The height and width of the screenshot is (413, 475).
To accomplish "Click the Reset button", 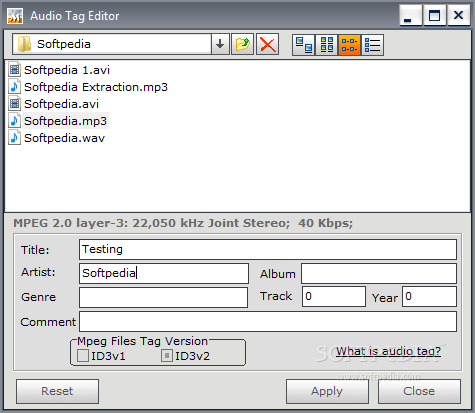I will point(57,391).
